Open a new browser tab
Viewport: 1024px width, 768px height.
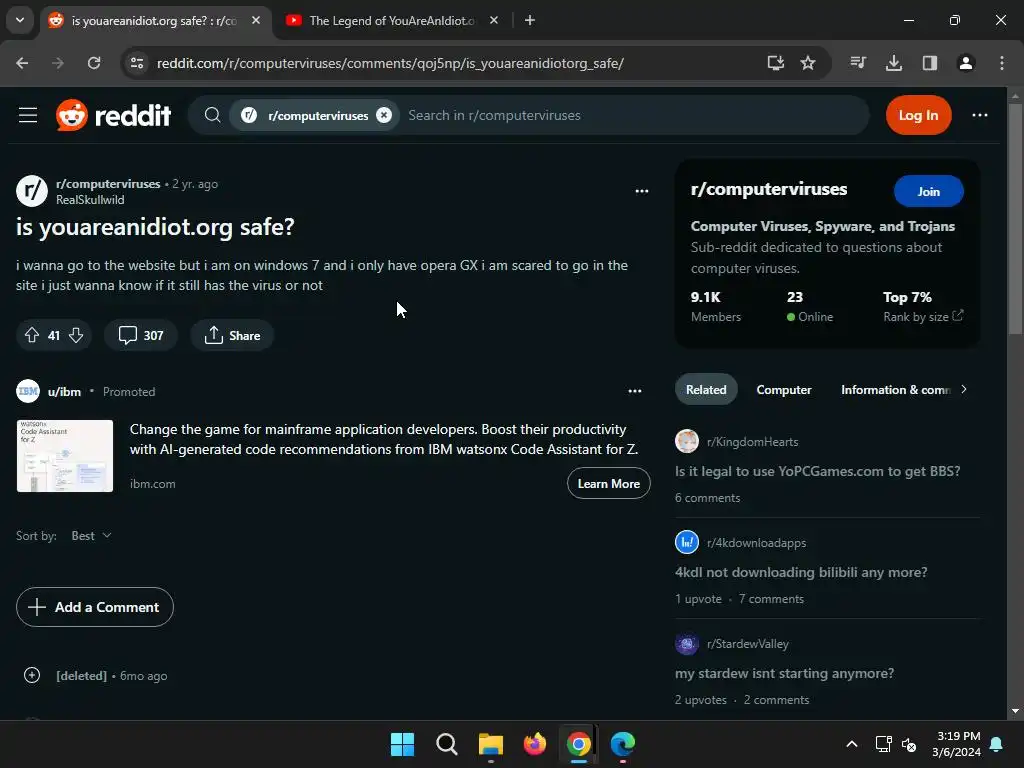(x=530, y=21)
